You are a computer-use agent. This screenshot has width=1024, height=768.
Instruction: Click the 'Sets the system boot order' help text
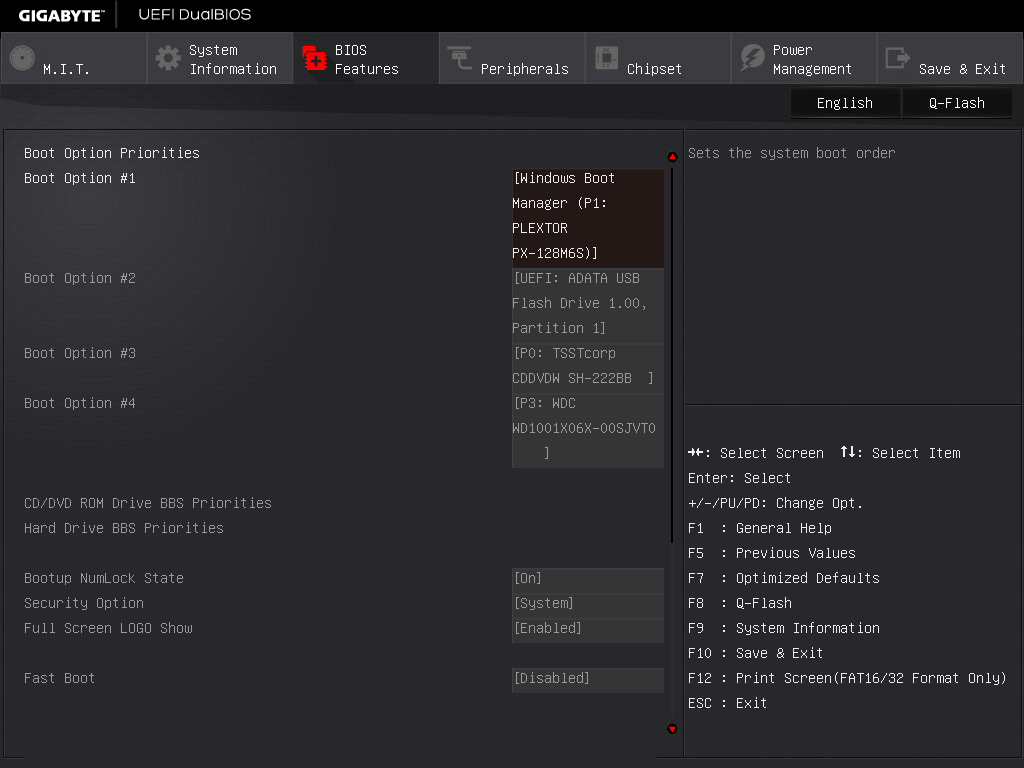pos(792,153)
